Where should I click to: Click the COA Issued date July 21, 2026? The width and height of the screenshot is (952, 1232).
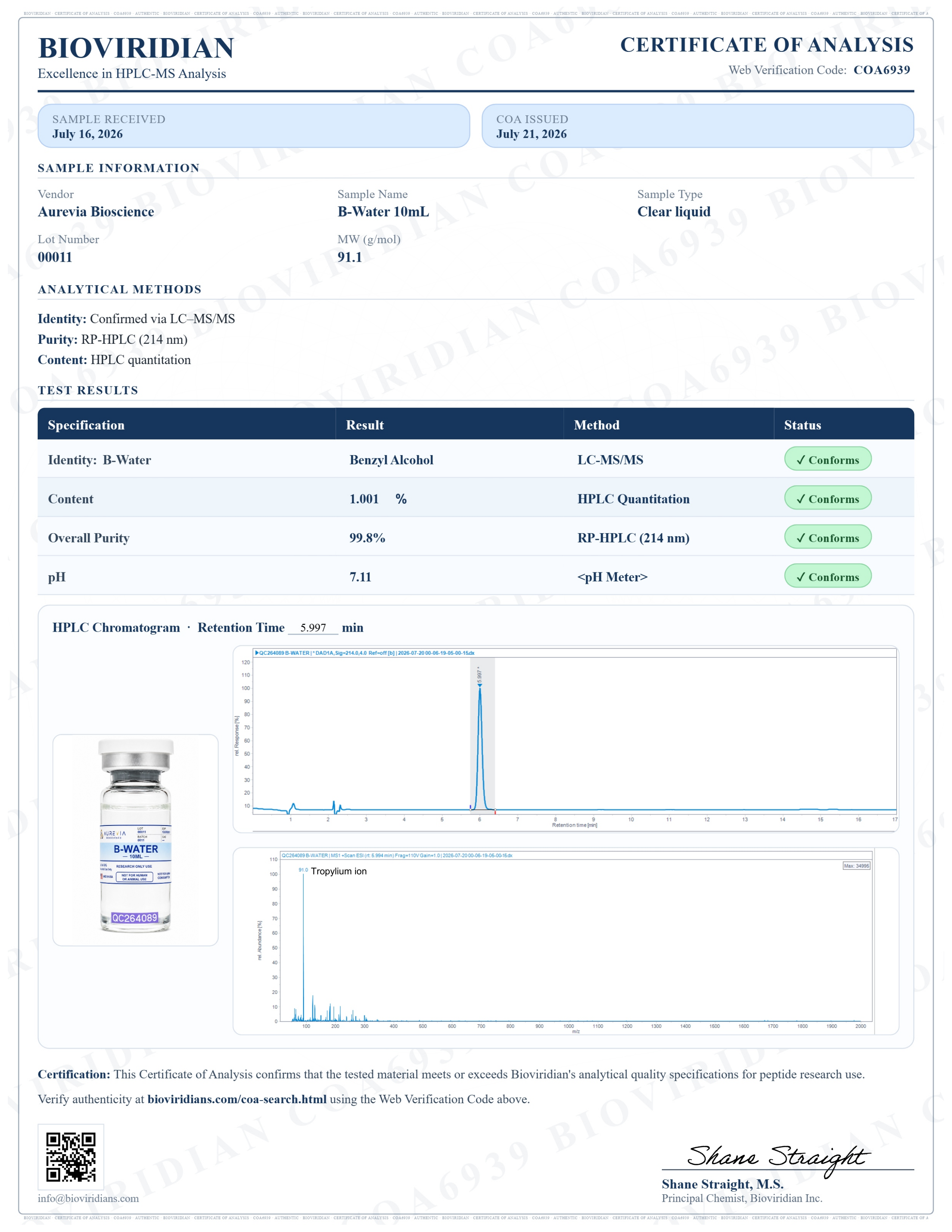[x=531, y=134]
